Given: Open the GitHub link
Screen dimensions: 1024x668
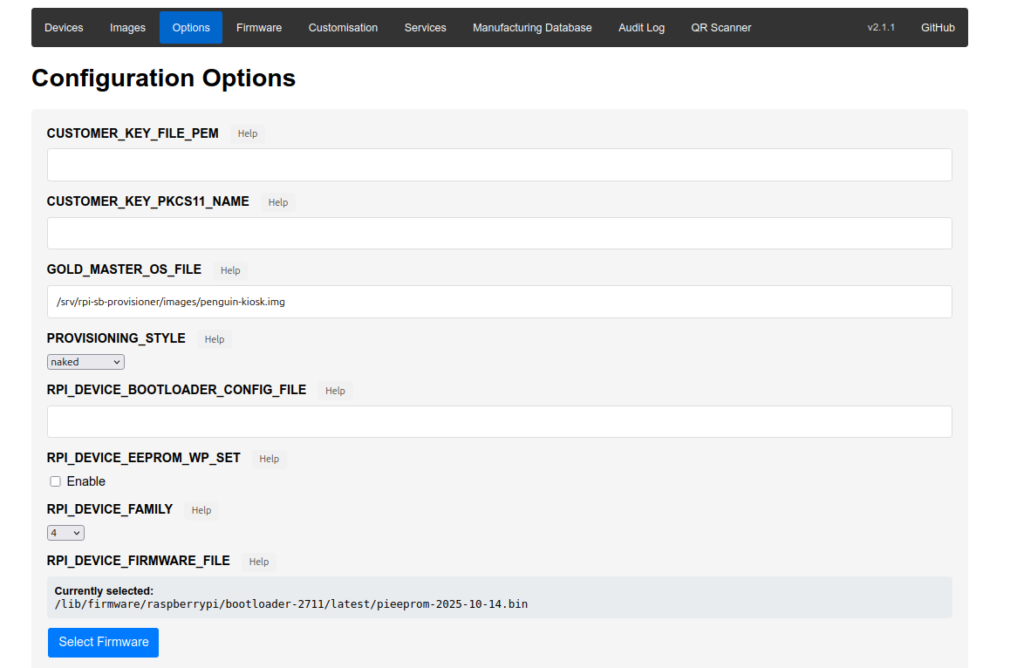Looking at the screenshot, I should pos(937,28).
